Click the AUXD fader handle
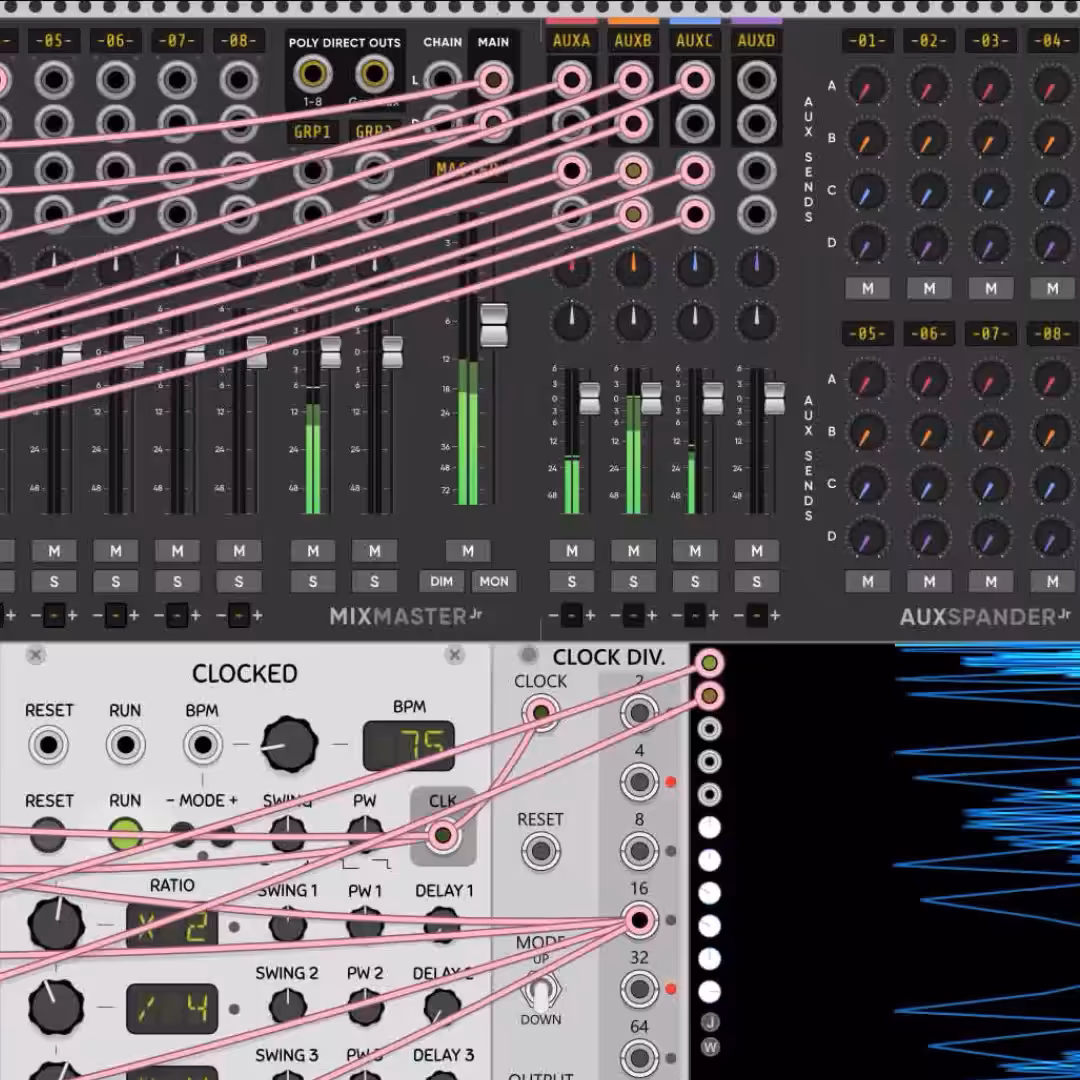Viewport: 1080px width, 1080px height. click(774, 398)
